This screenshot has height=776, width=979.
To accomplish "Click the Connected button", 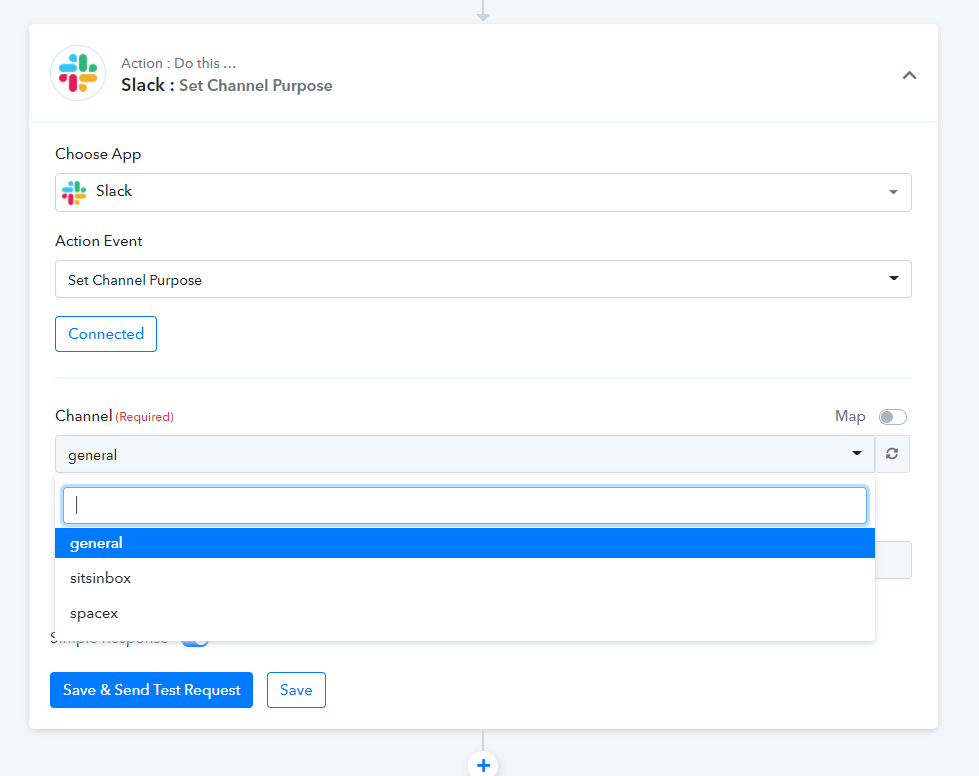I will (x=106, y=334).
